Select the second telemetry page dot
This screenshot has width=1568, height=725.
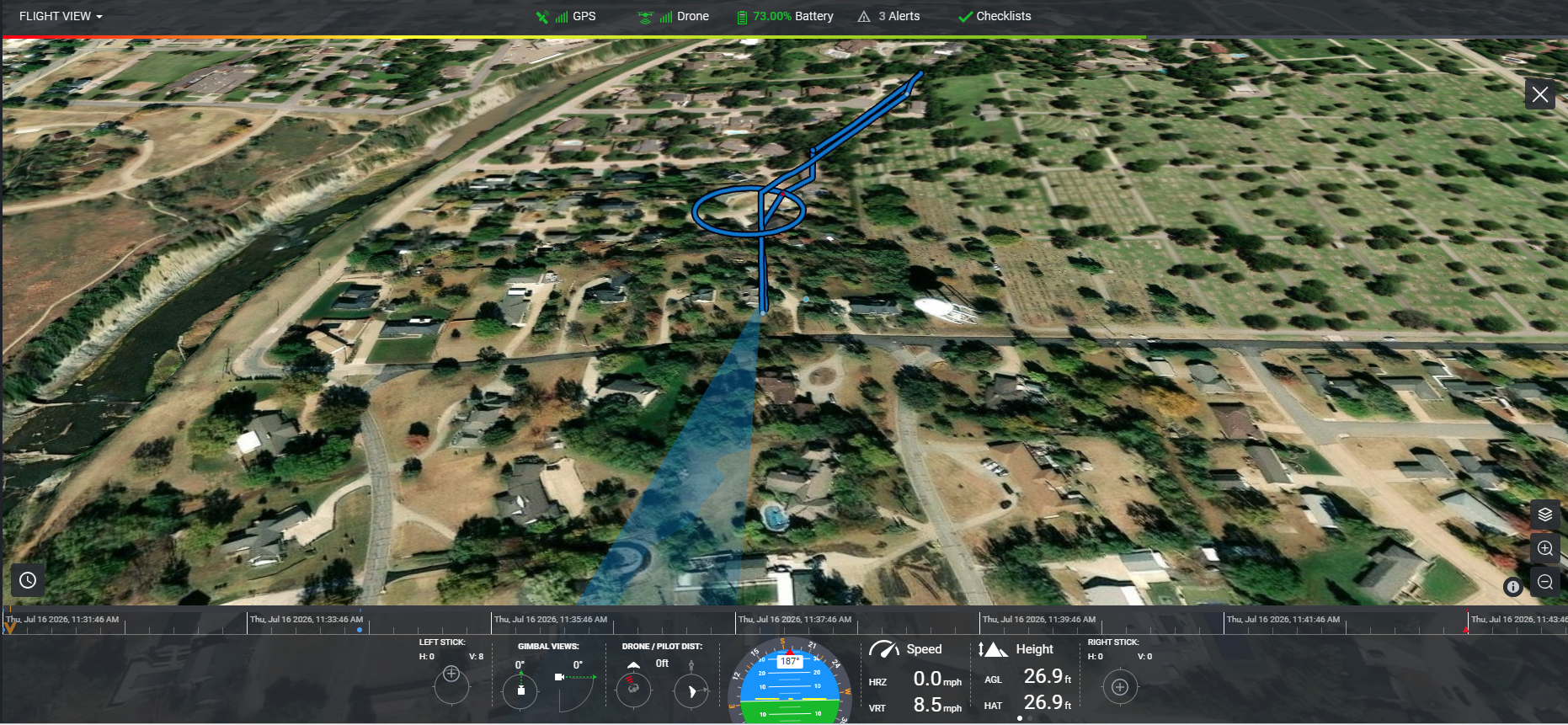coord(1030,718)
